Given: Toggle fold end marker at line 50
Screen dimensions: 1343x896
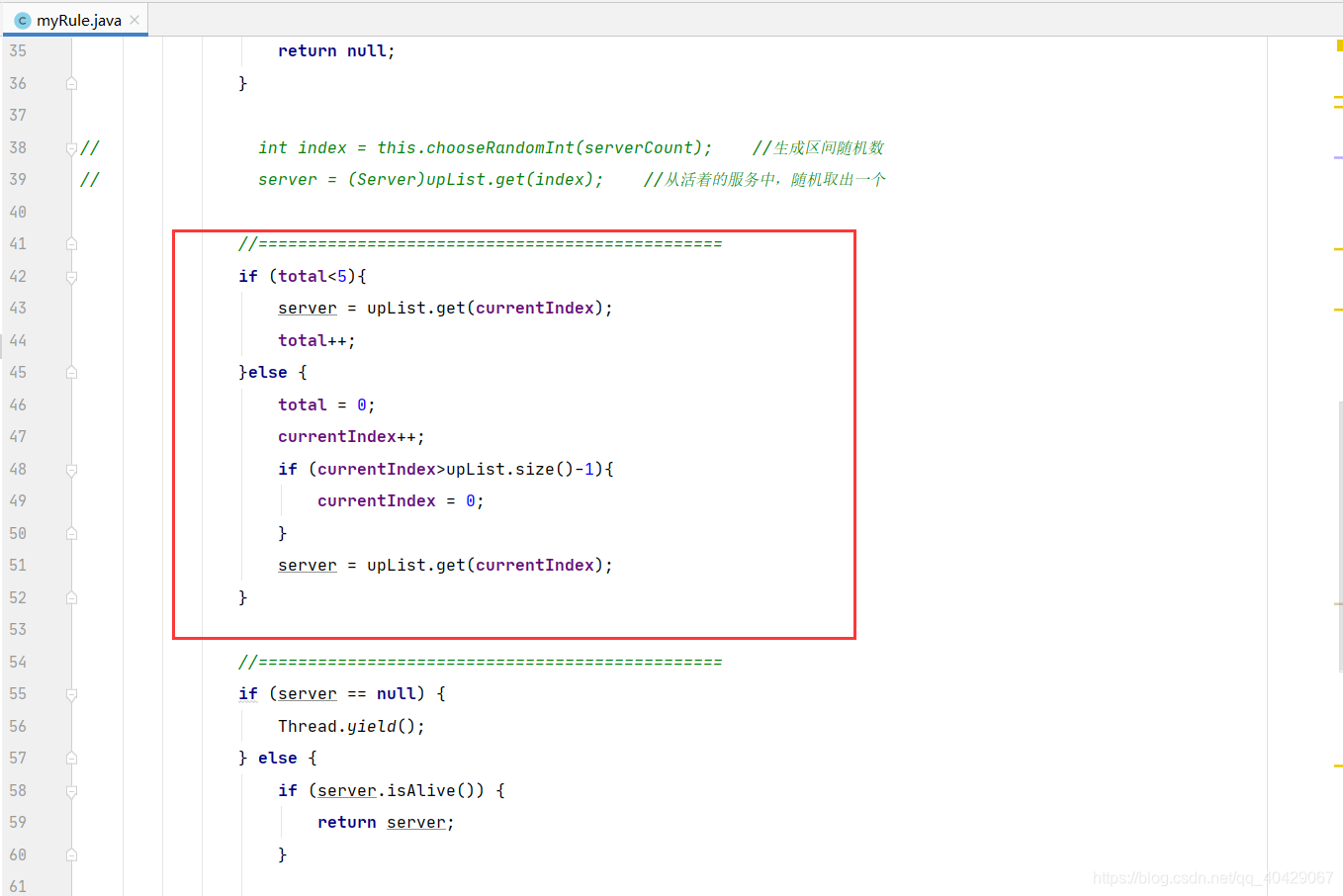Looking at the screenshot, I should pyautogui.click(x=71, y=534).
